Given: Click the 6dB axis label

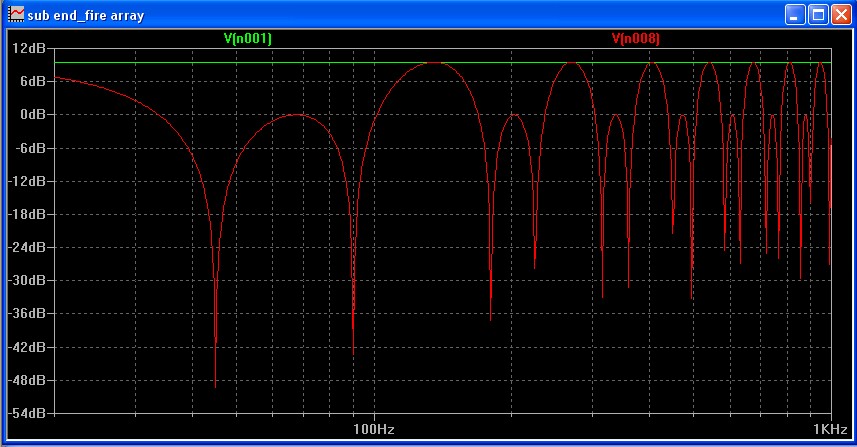Looking at the screenshot, I should tap(33, 81).
